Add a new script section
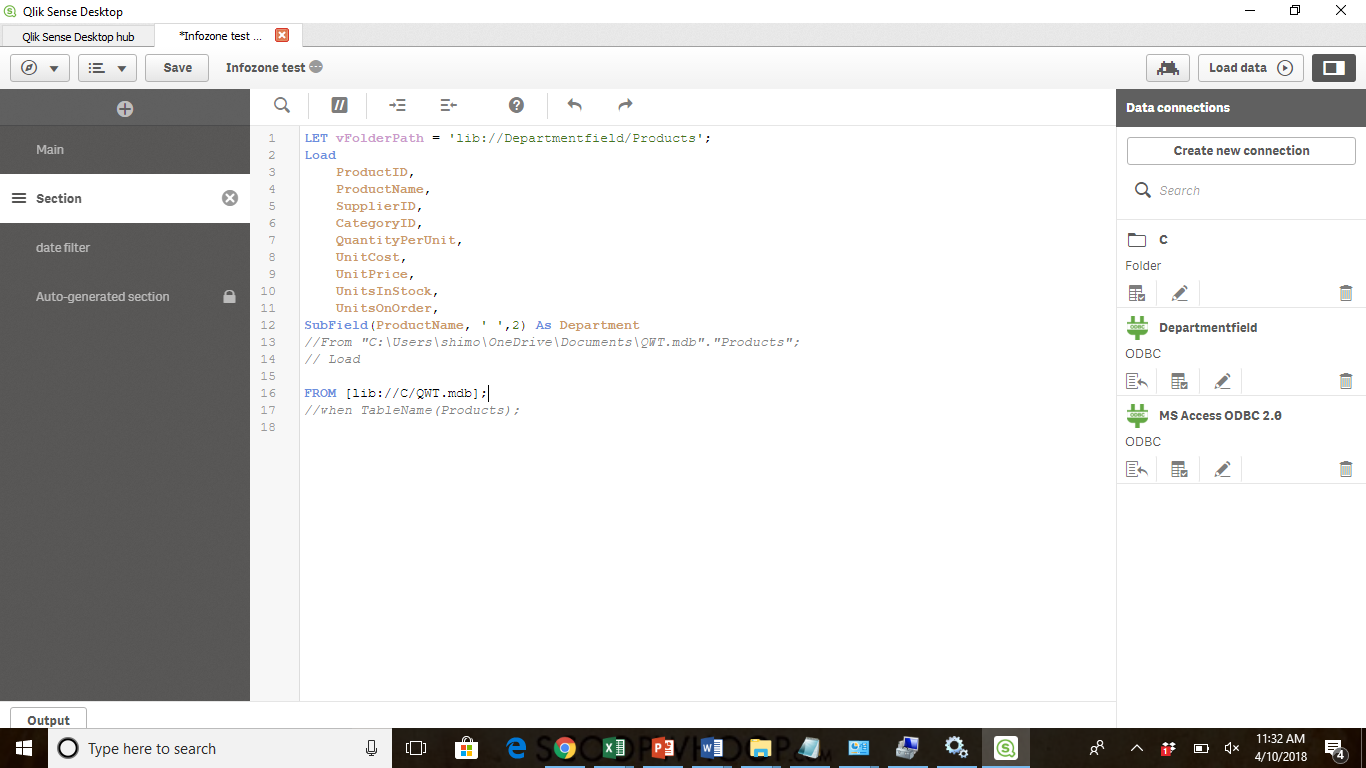 [125, 108]
